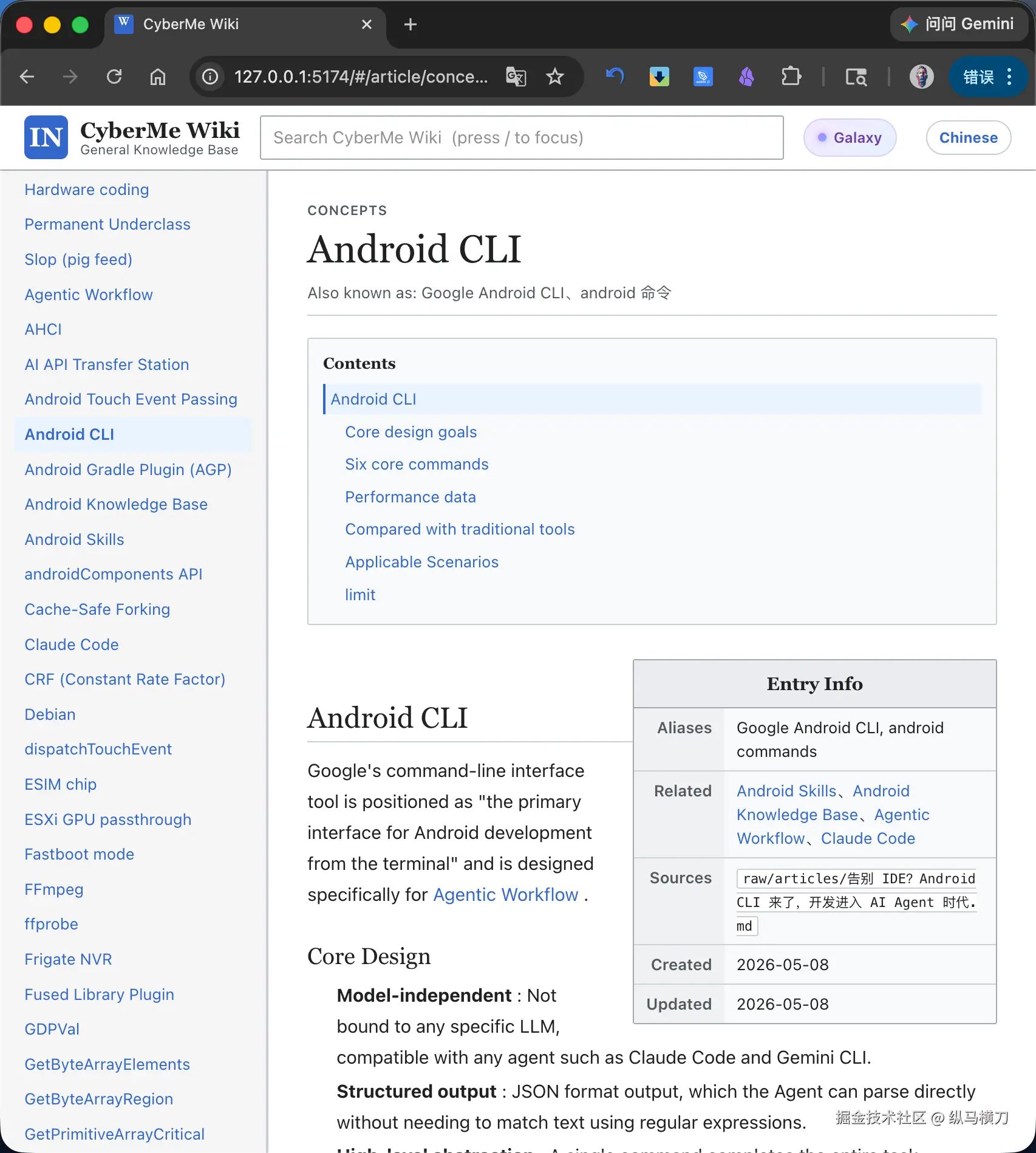The height and width of the screenshot is (1153, 1036).
Task: Jump to Performance data section
Action: (411, 497)
